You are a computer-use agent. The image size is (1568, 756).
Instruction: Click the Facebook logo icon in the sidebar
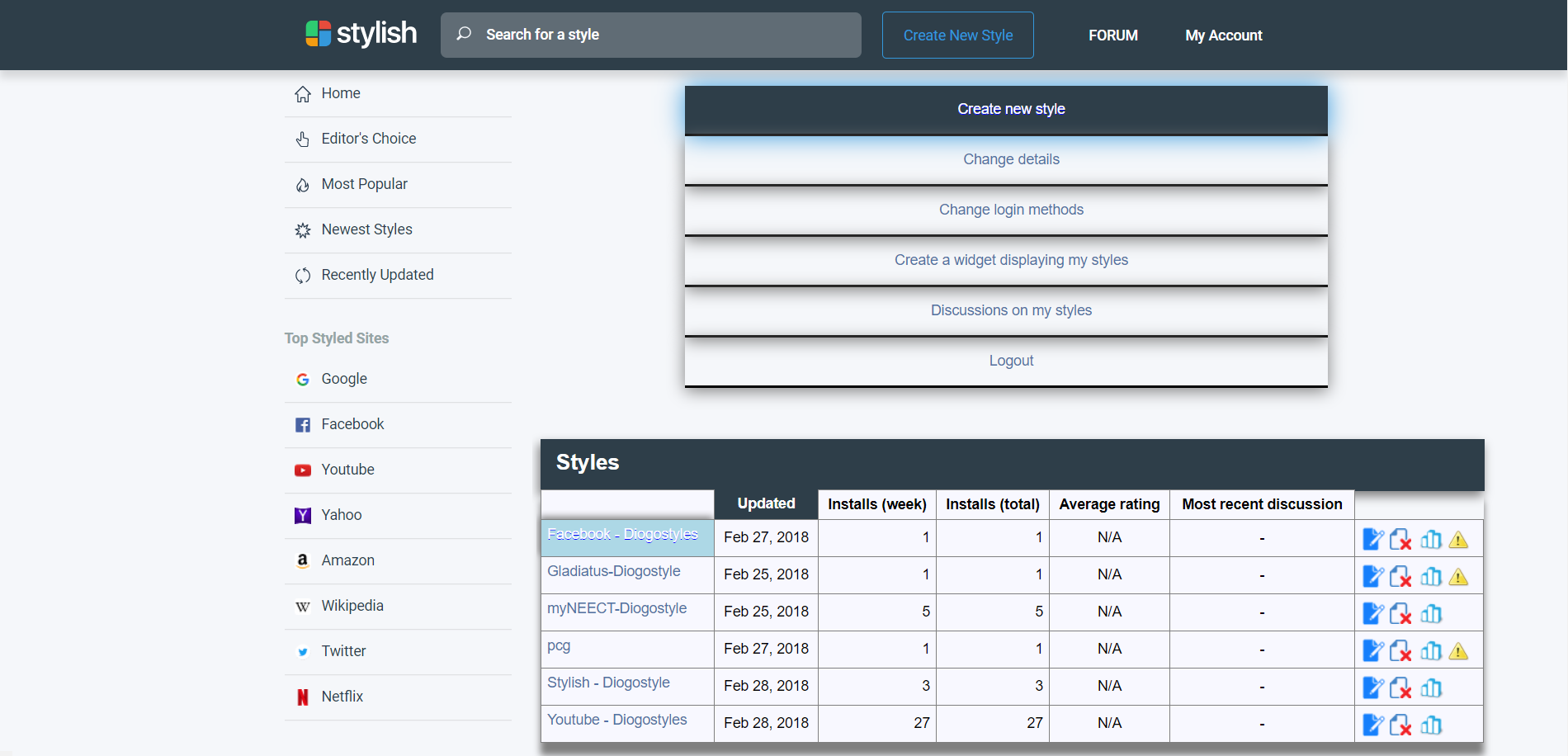pyautogui.click(x=303, y=425)
